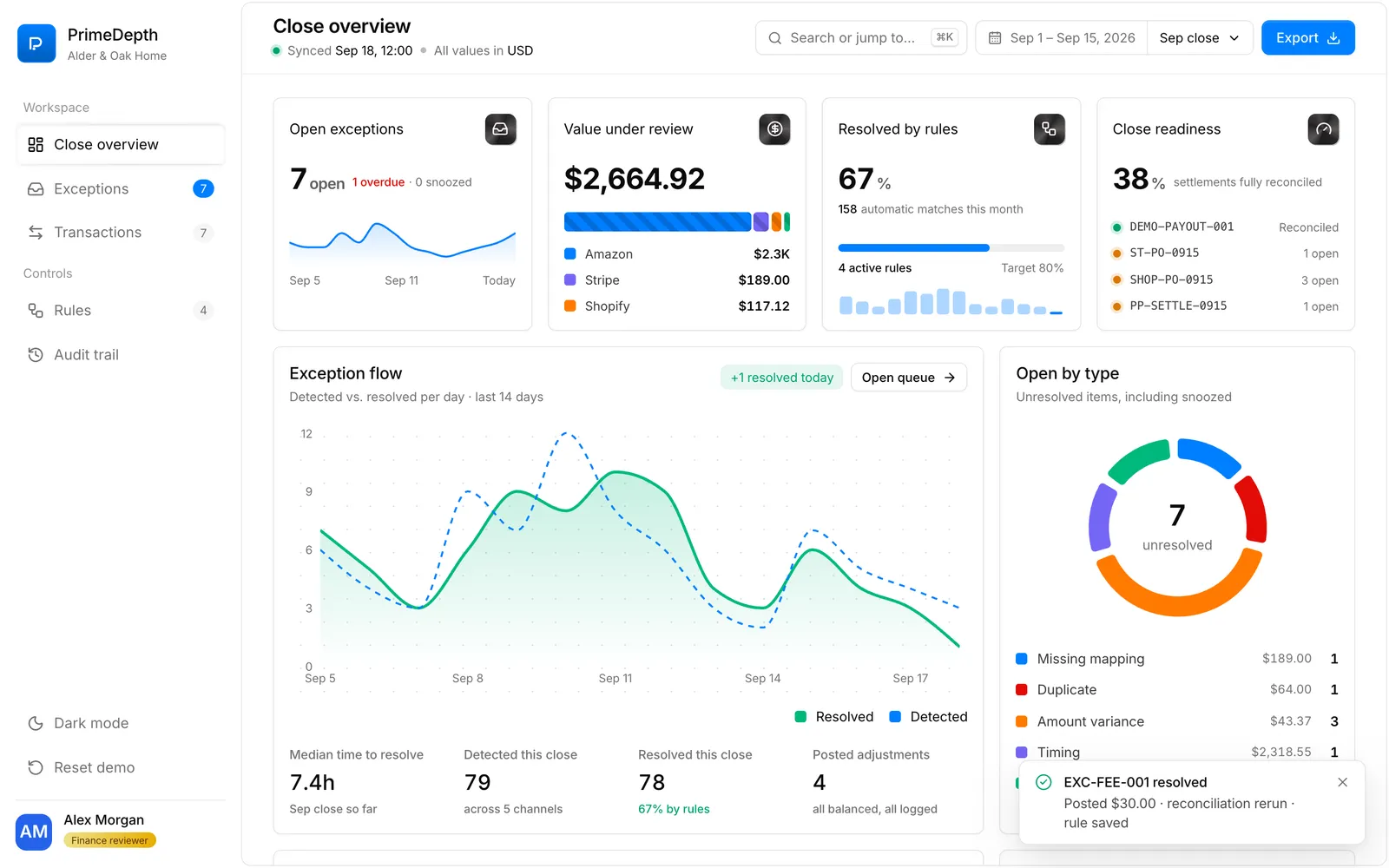Click the Shopify value $117.12
Screen dimensions: 1389x868
(764, 306)
